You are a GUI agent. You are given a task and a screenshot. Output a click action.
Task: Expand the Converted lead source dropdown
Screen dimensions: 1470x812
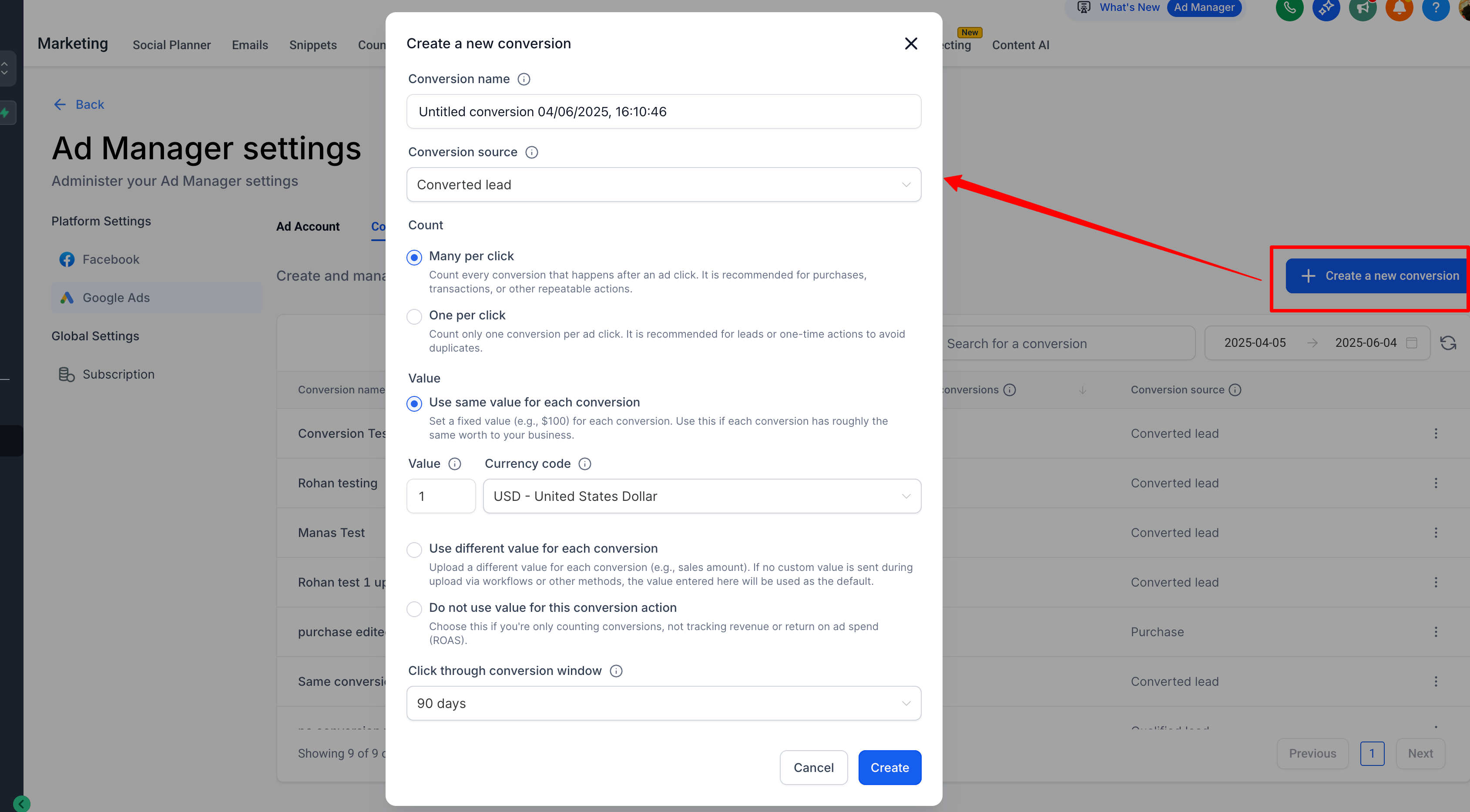663,185
